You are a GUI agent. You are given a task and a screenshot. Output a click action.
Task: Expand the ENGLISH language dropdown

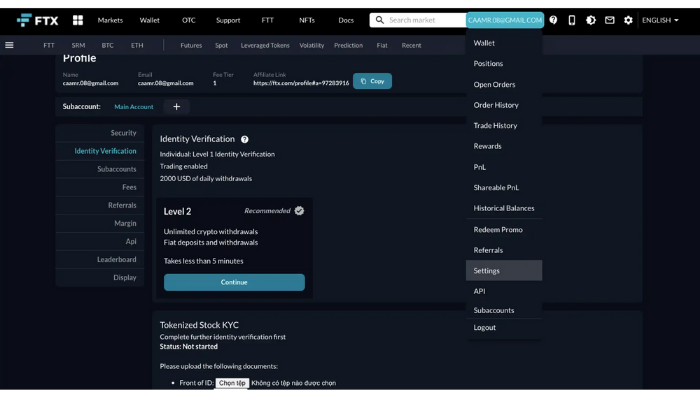[660, 20]
